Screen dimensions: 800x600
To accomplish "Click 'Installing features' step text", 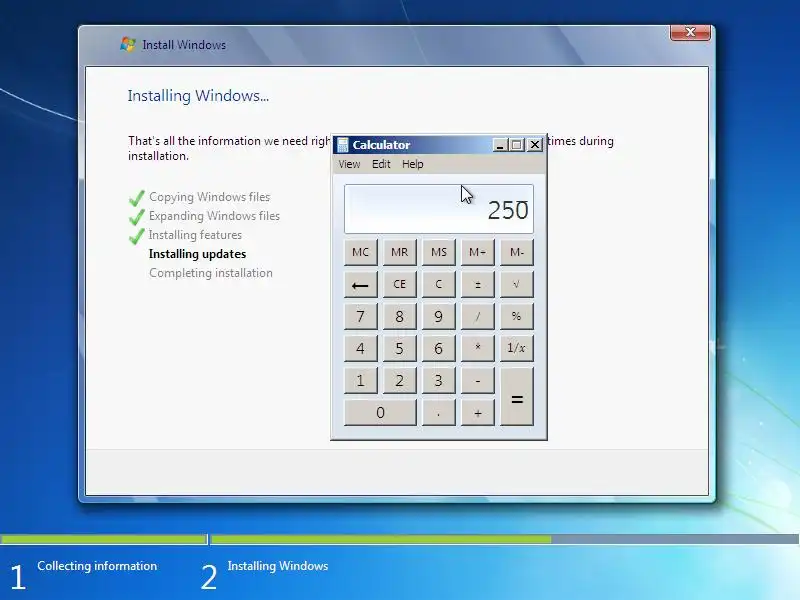I will pyautogui.click(x=195, y=235).
